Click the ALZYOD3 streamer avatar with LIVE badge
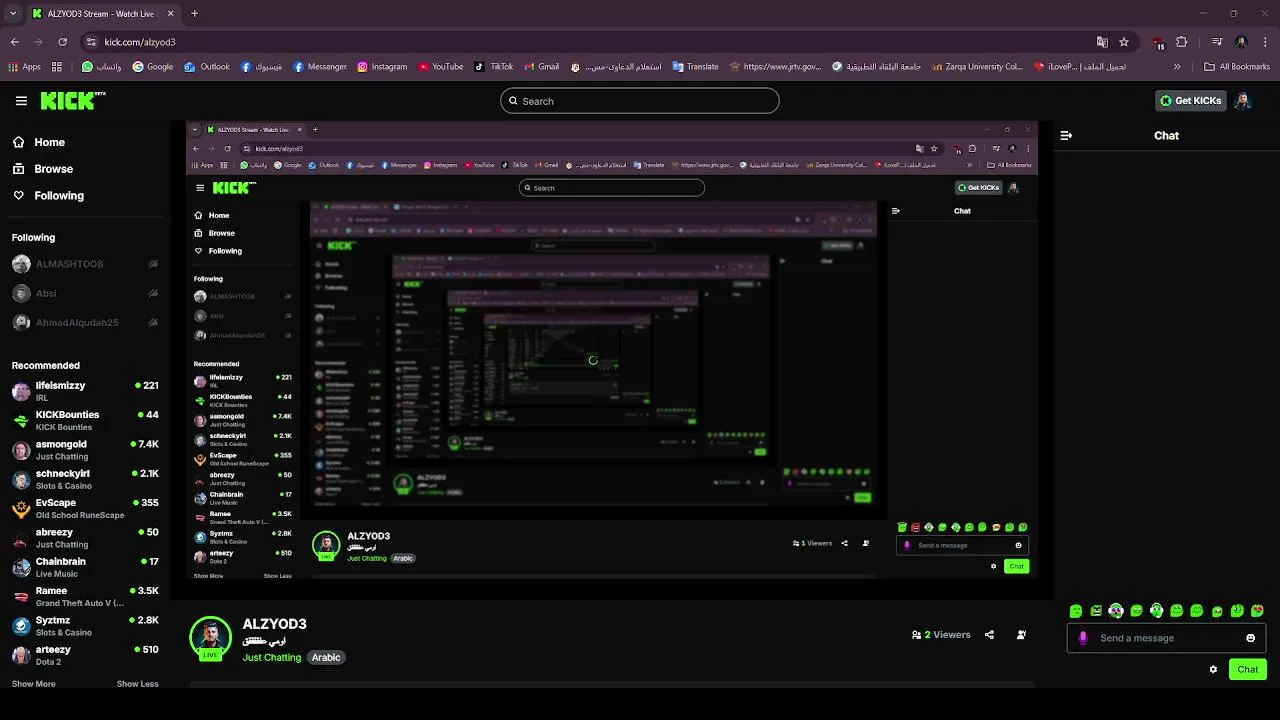This screenshot has height=720, width=1280. 210,638
